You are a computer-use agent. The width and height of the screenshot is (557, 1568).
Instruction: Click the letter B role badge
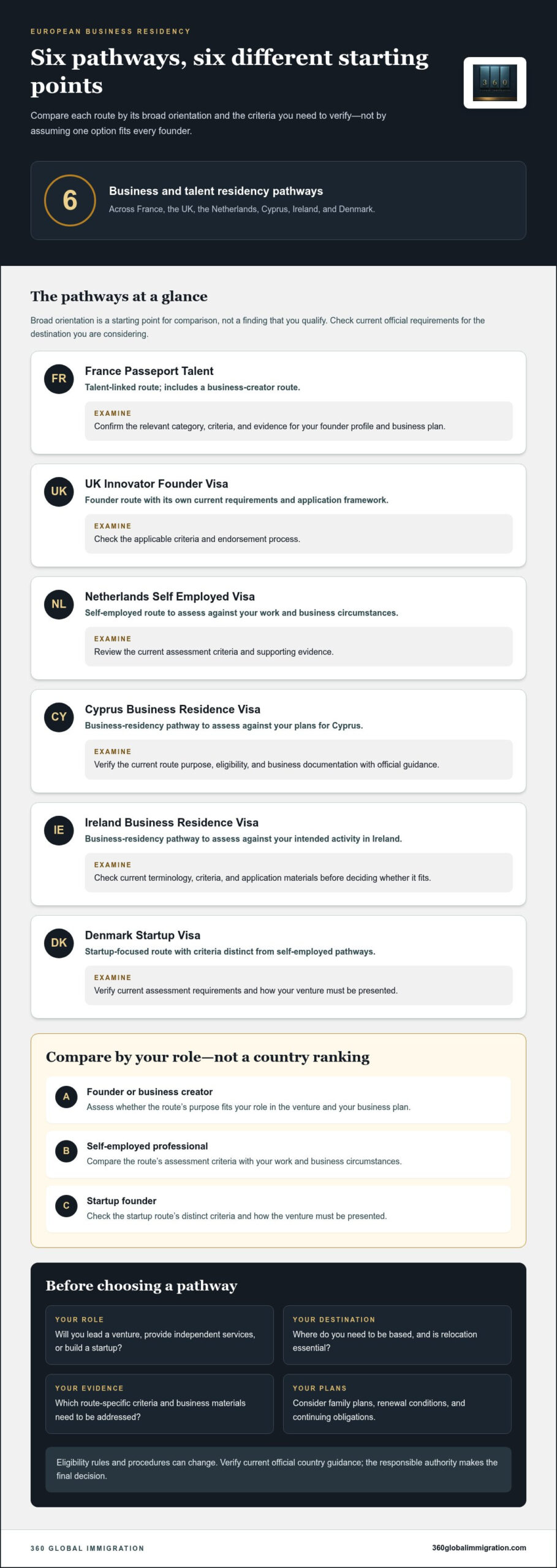point(66,1151)
